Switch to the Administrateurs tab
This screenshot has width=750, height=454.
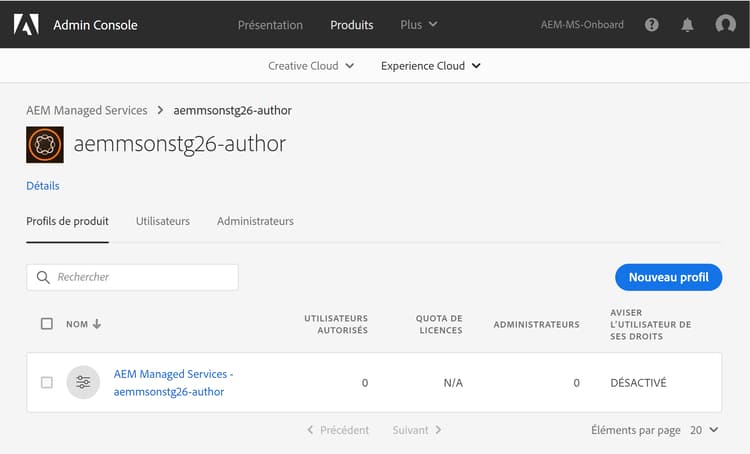pyautogui.click(x=255, y=221)
